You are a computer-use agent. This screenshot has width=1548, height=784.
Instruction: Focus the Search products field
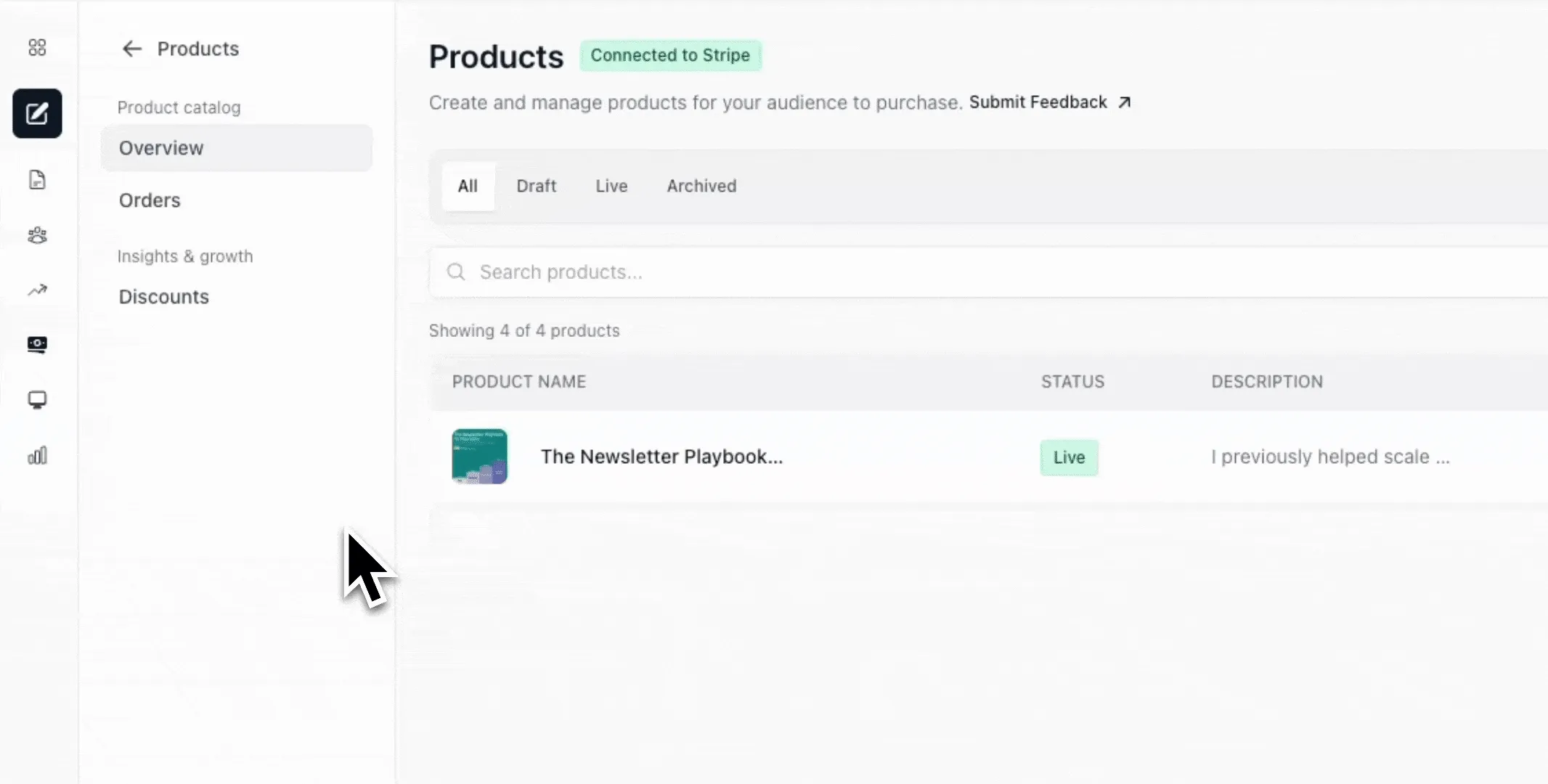tap(944, 272)
